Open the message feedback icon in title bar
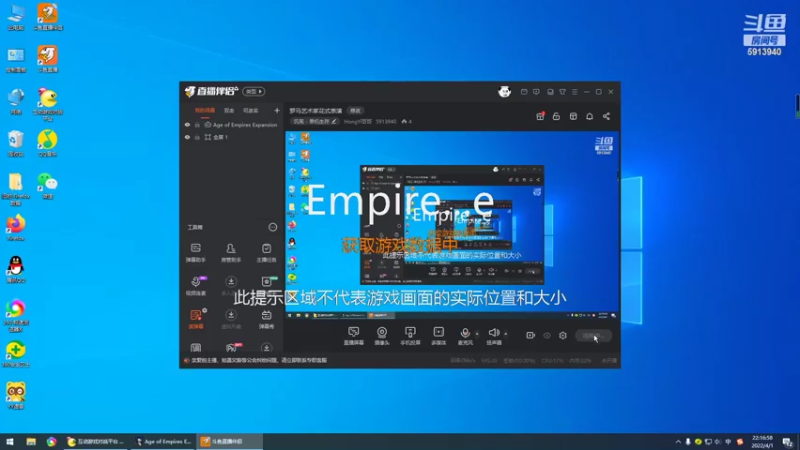Image resolution: width=800 pixels, height=450 pixels. tap(536, 92)
